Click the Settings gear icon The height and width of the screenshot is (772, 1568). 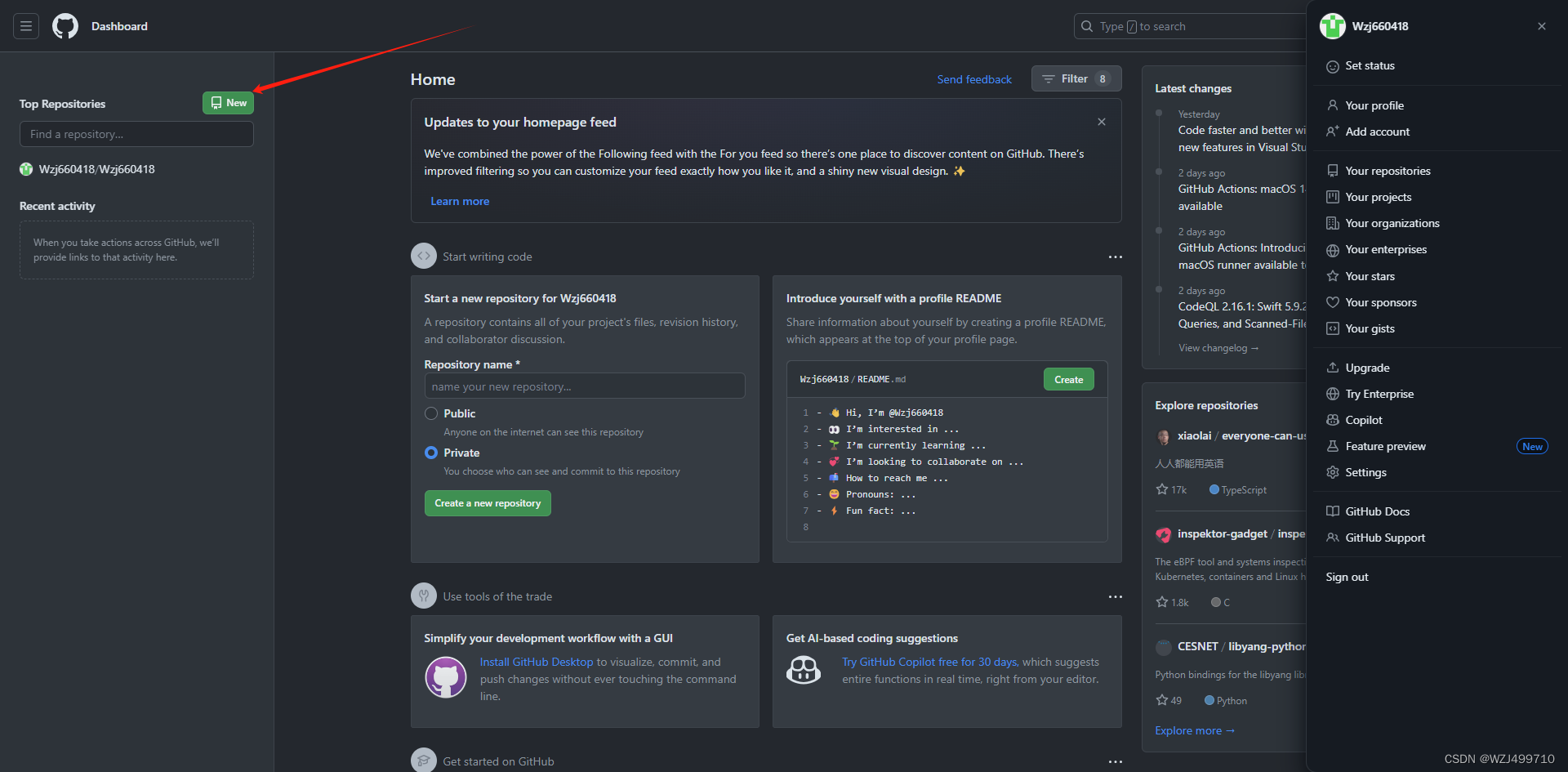point(1333,472)
